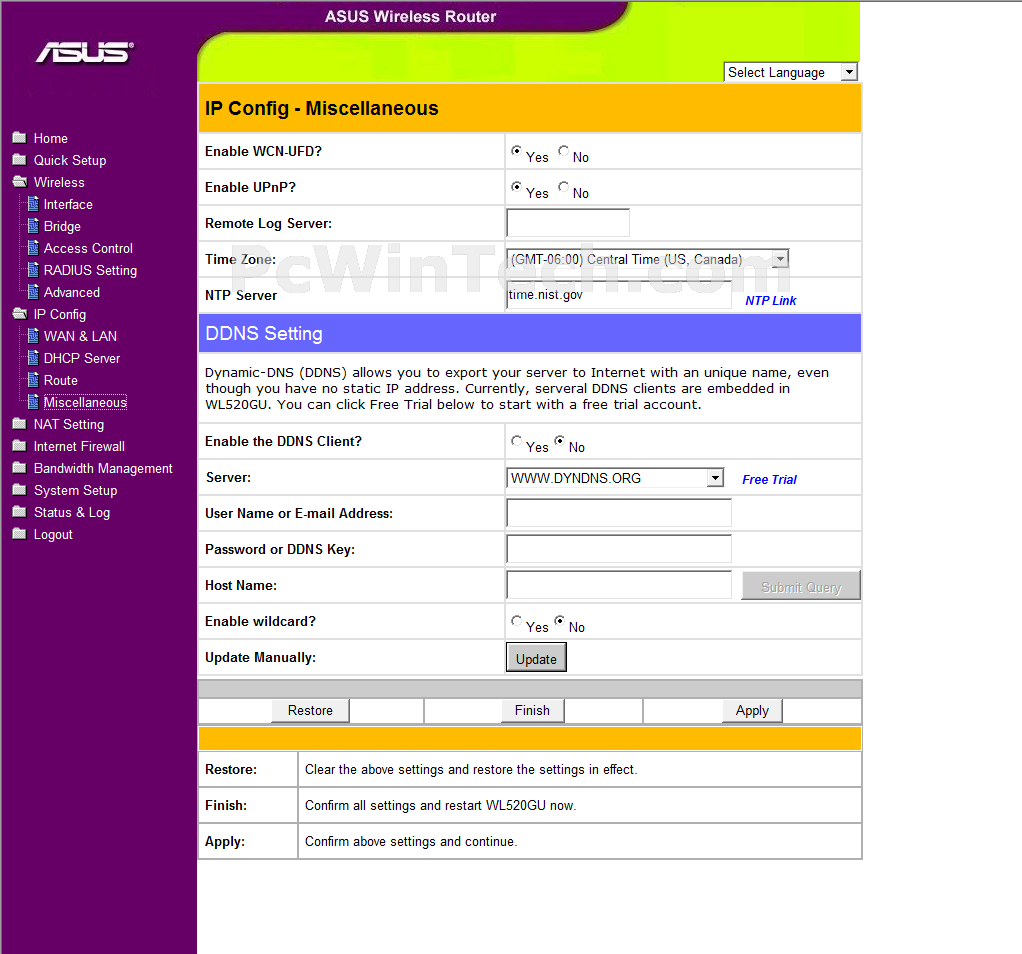Select No for Enable the DDNS Client
Screen dimensions: 1022x954
[559, 441]
